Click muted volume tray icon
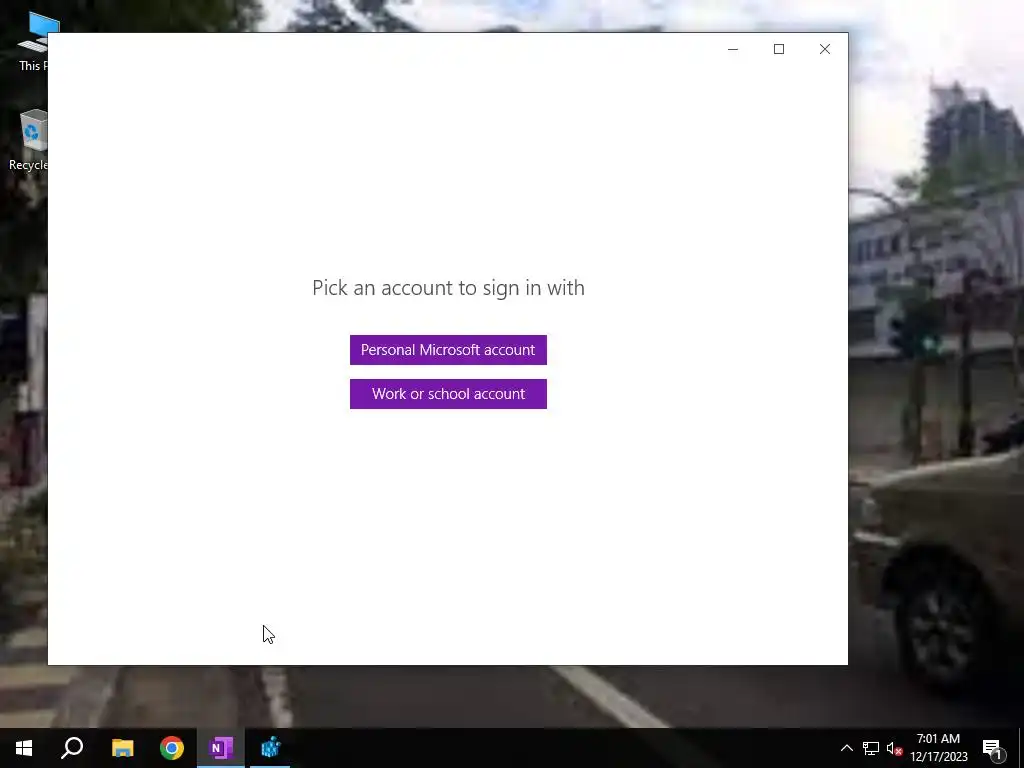The image size is (1024, 768). point(894,748)
